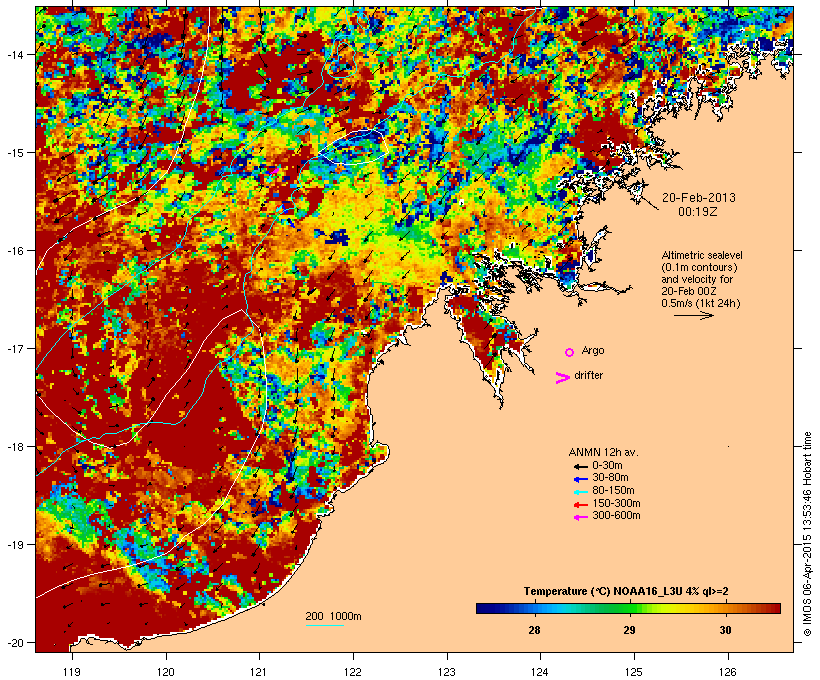This screenshot has width=820, height=680.
Task: Click the Temperature NOAA16_L3U colorbar title
Action: (x=626, y=591)
